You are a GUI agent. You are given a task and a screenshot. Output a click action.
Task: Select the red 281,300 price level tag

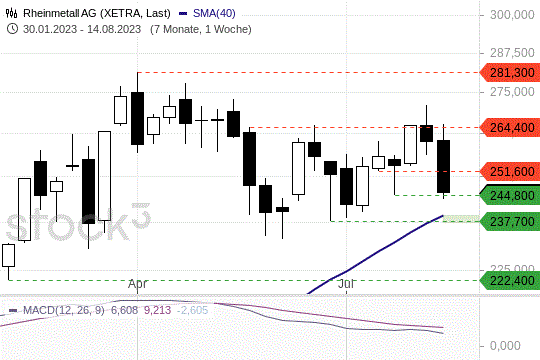tap(510, 73)
